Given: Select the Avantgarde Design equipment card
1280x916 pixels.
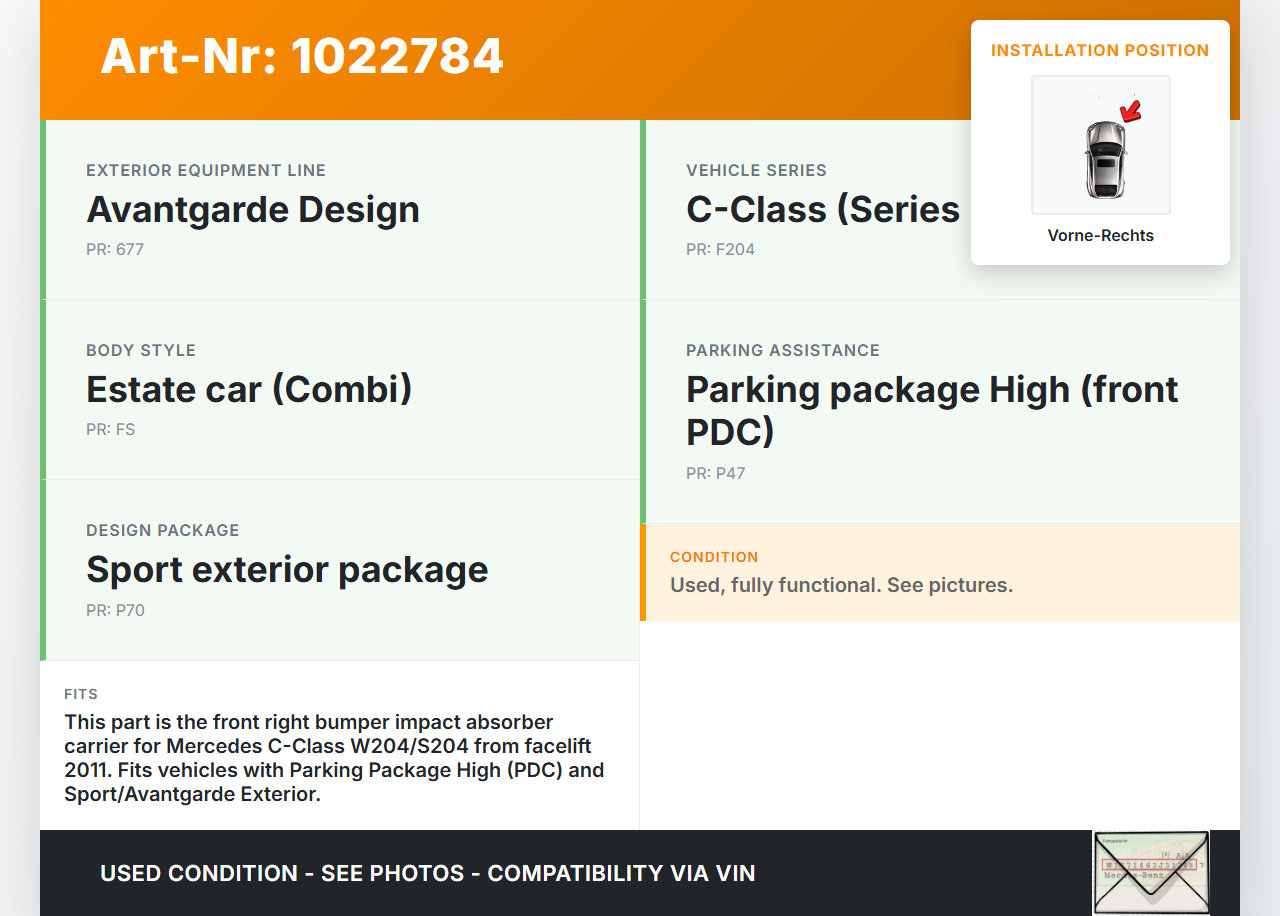Looking at the screenshot, I should coord(341,210).
